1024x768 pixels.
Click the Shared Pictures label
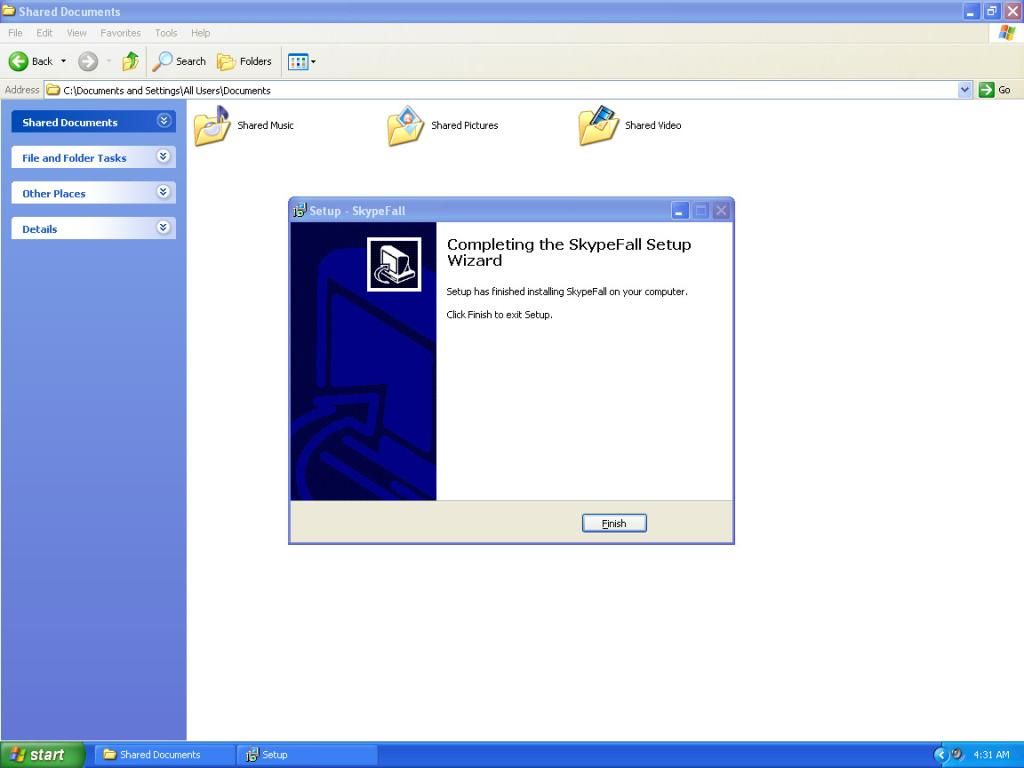click(464, 125)
